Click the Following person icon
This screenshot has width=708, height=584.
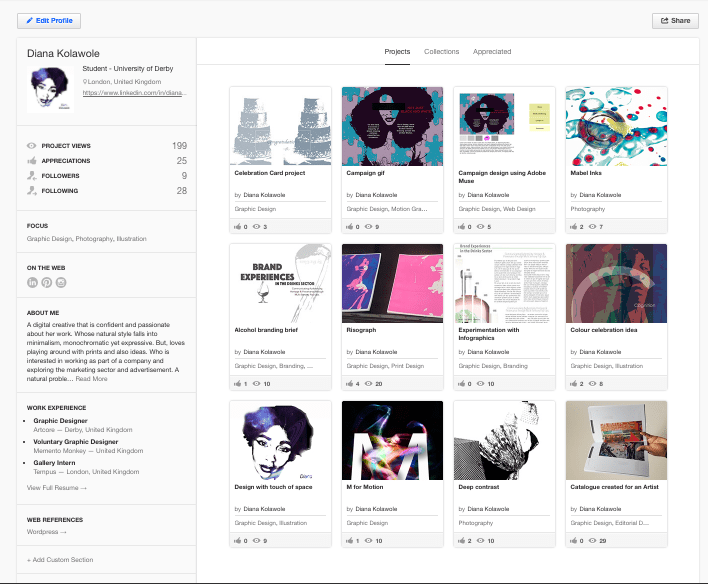pyautogui.click(x=32, y=190)
